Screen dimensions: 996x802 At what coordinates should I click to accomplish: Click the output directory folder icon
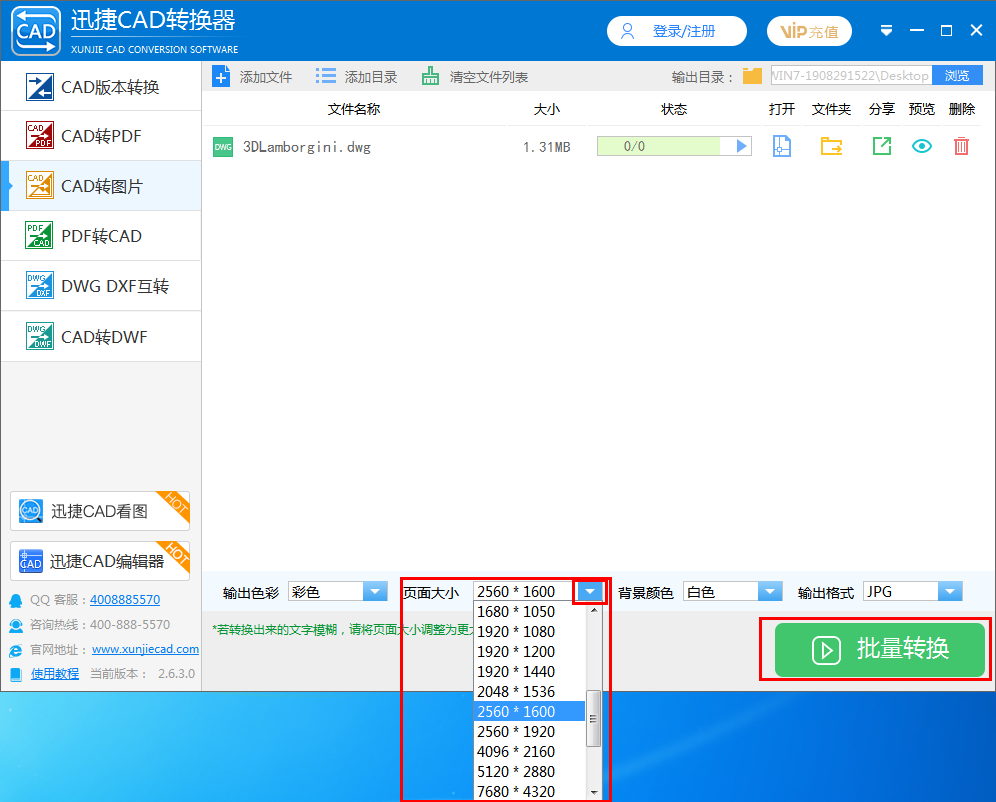pyautogui.click(x=752, y=77)
